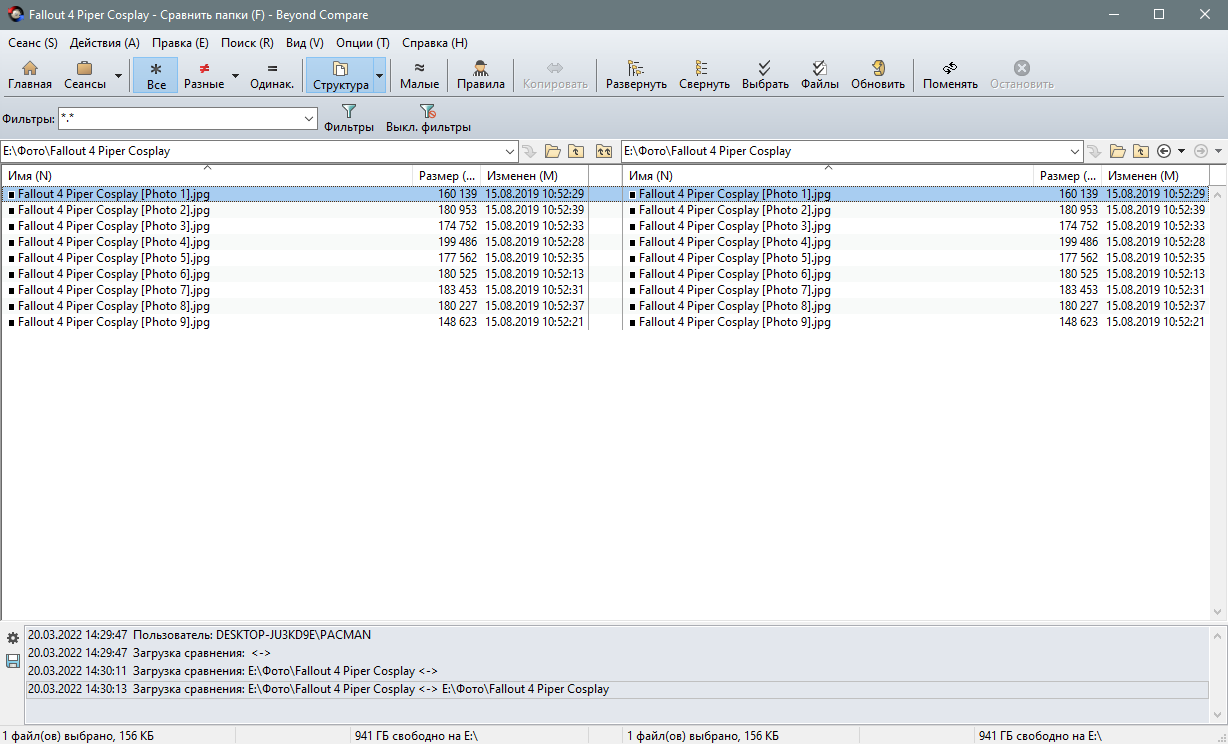
Task: Open the left folder path dropdown
Action: tap(509, 151)
